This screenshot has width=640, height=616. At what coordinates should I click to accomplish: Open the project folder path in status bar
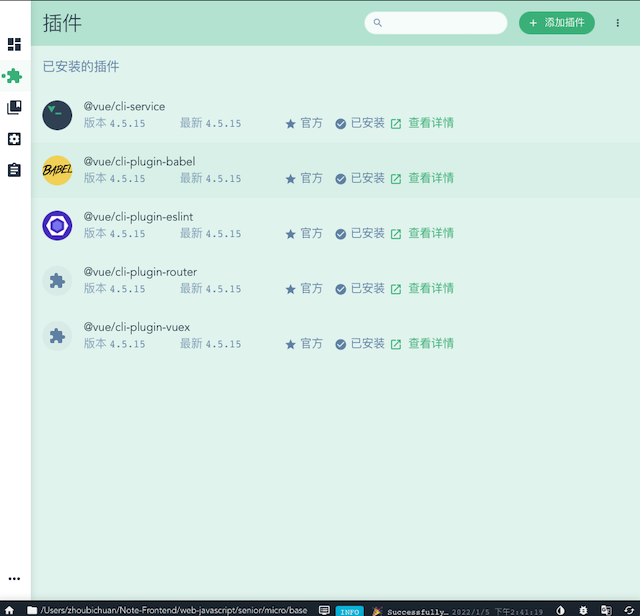tap(167, 610)
